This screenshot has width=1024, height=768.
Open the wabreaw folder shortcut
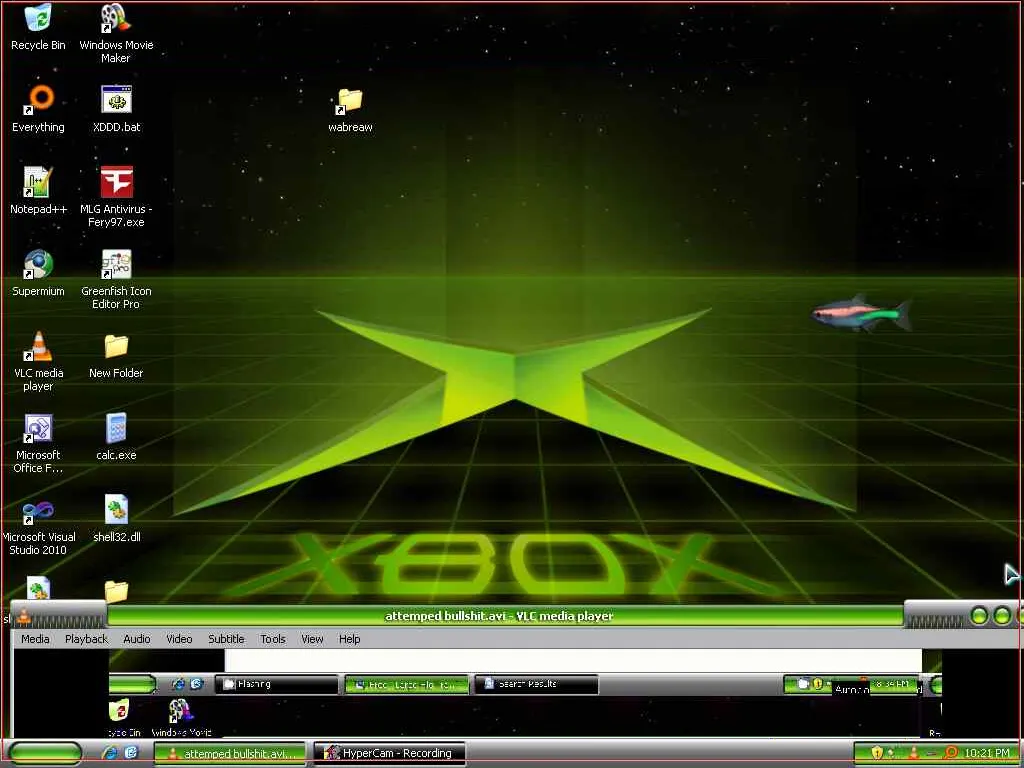pyautogui.click(x=350, y=110)
